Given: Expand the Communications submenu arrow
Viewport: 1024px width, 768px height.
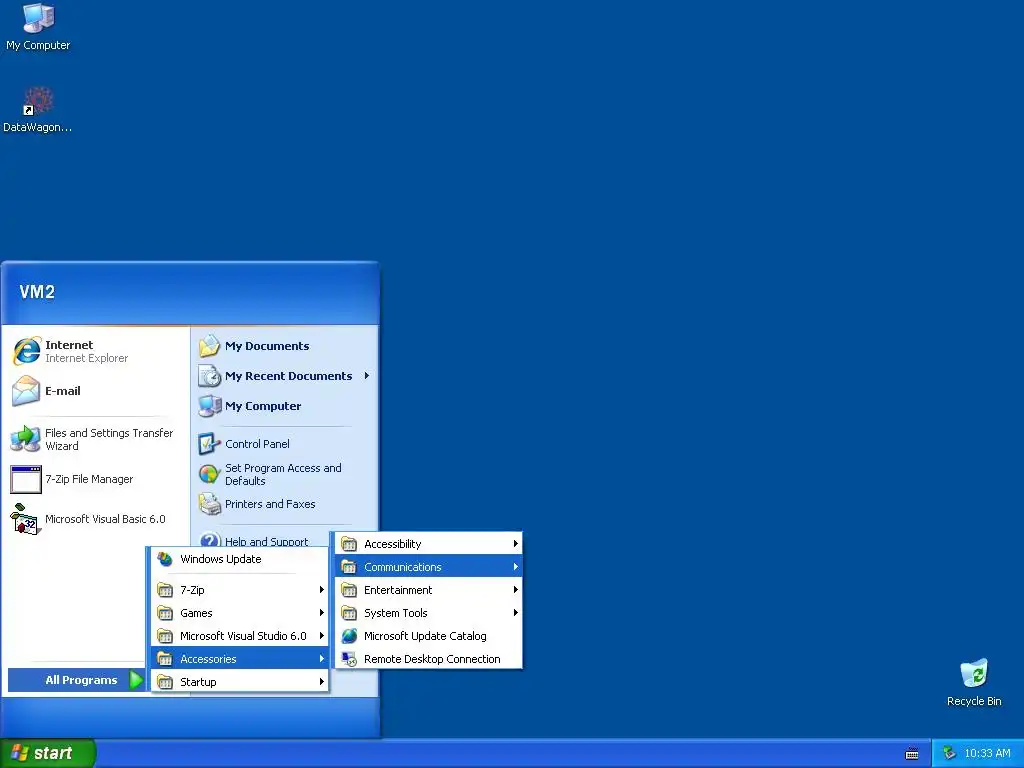Looking at the screenshot, I should coord(515,566).
